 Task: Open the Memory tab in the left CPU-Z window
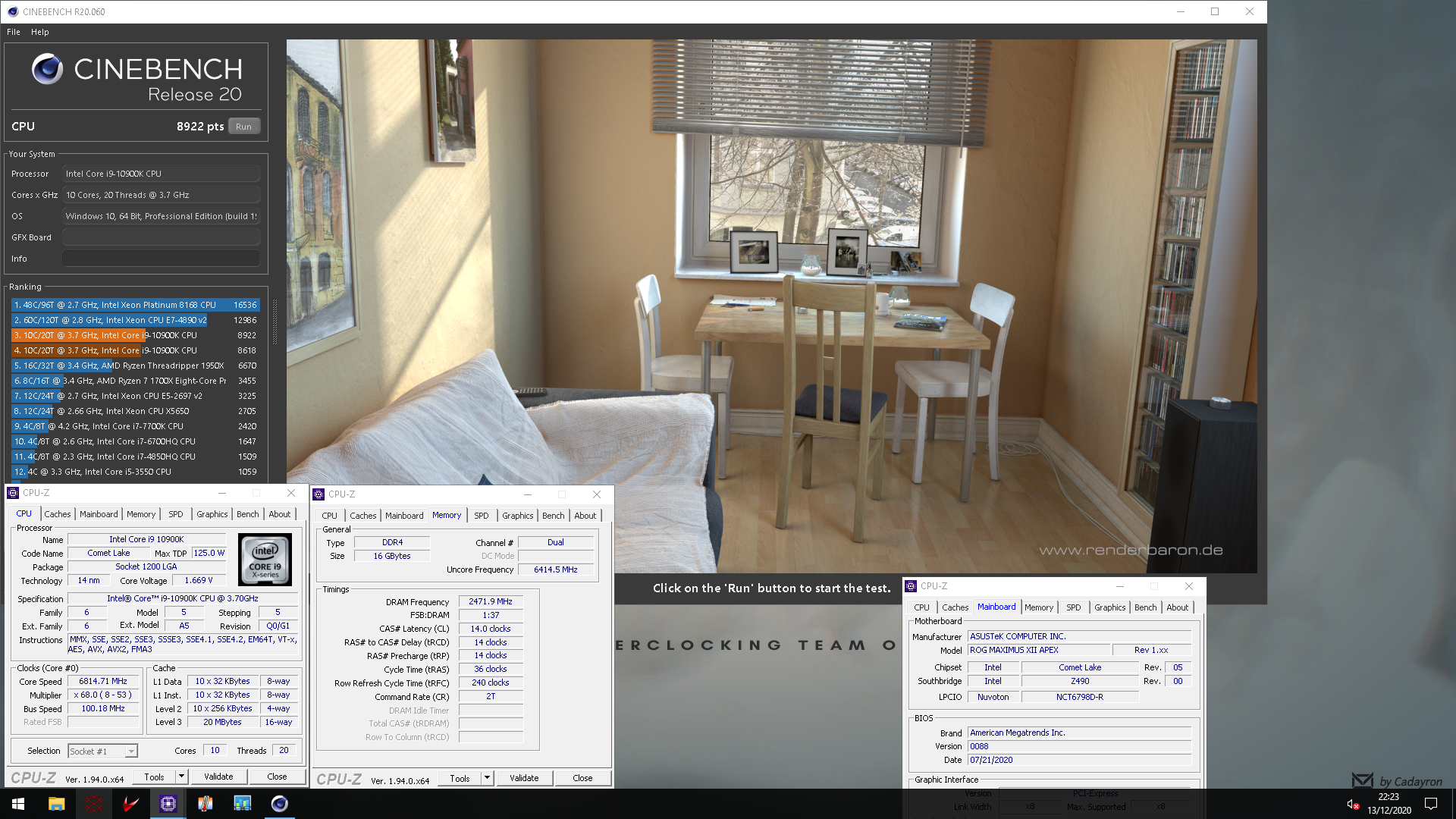(141, 514)
